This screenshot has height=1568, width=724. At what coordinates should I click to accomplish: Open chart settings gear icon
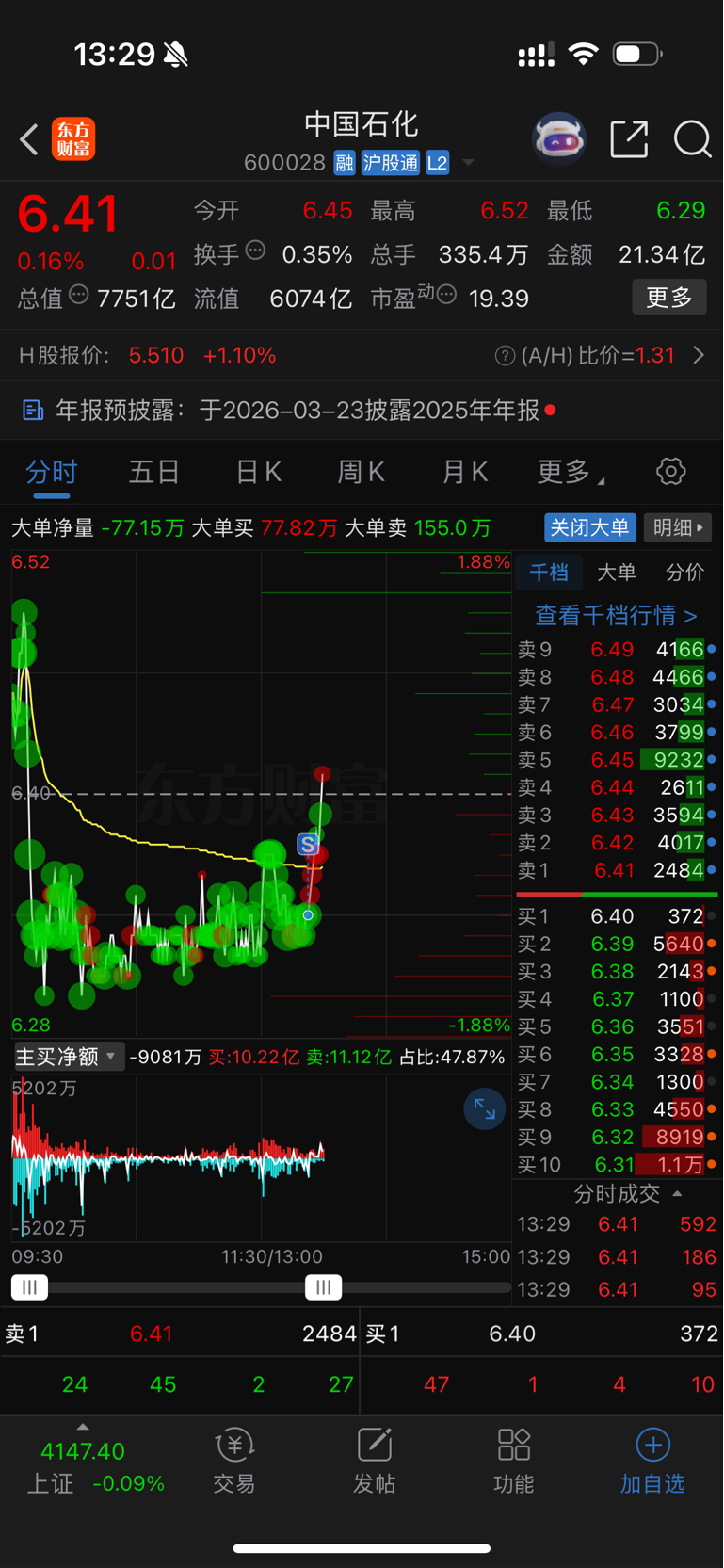671,471
